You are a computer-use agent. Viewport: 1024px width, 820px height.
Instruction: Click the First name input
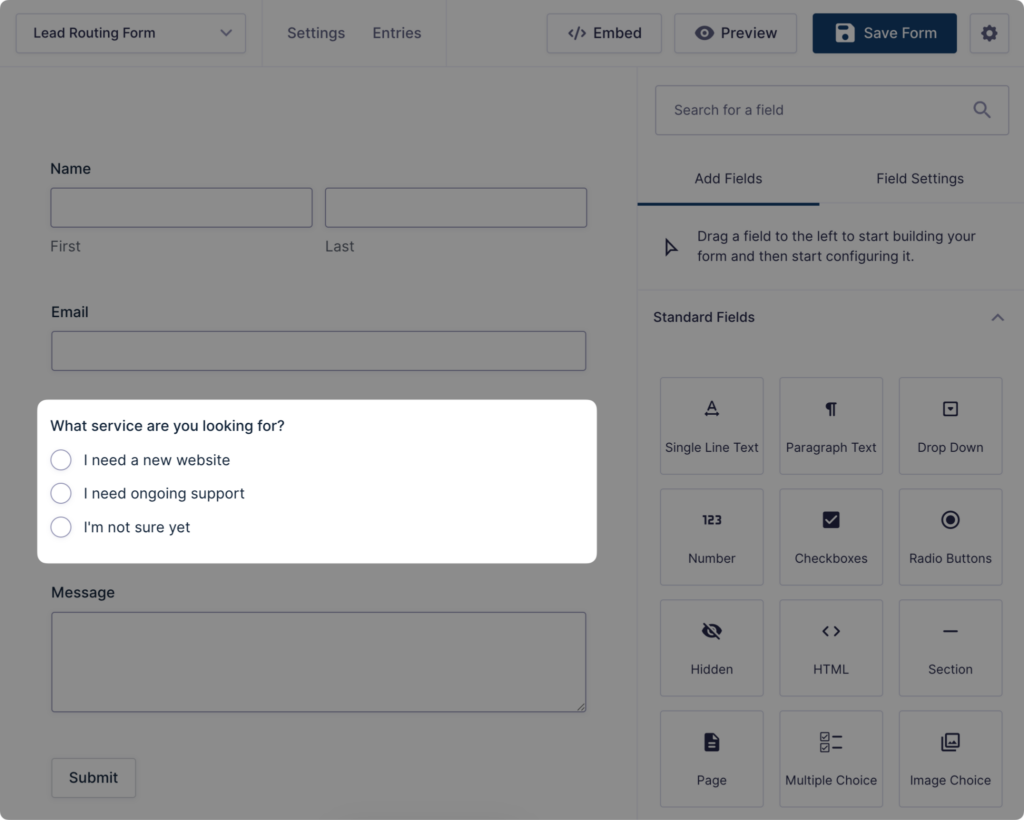[x=182, y=208]
